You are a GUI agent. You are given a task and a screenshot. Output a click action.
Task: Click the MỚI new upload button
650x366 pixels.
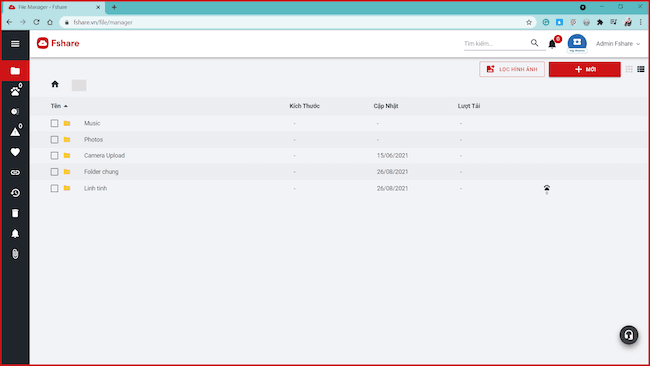(585, 69)
